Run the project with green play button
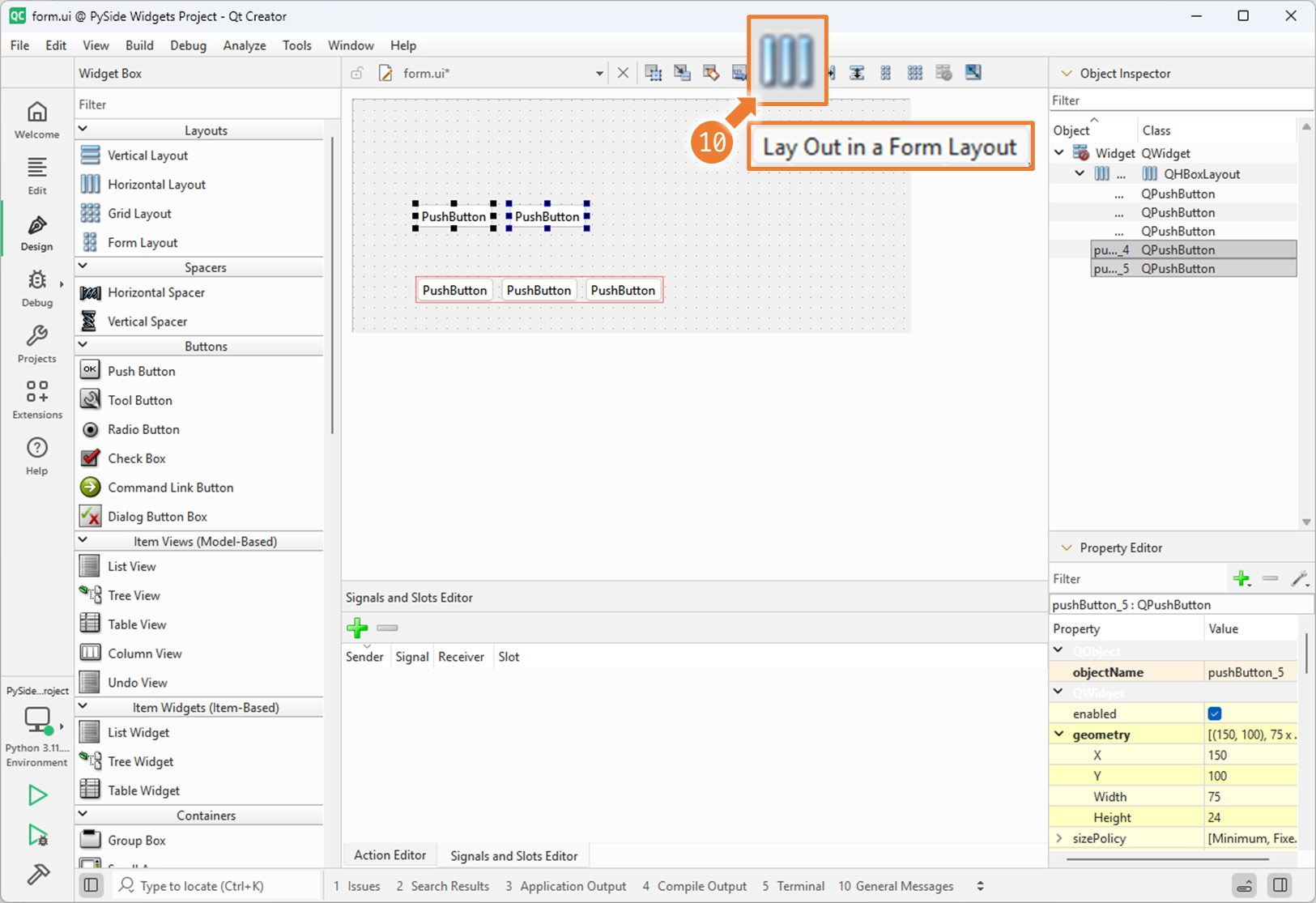This screenshot has height=903, width=1316. pos(37,794)
